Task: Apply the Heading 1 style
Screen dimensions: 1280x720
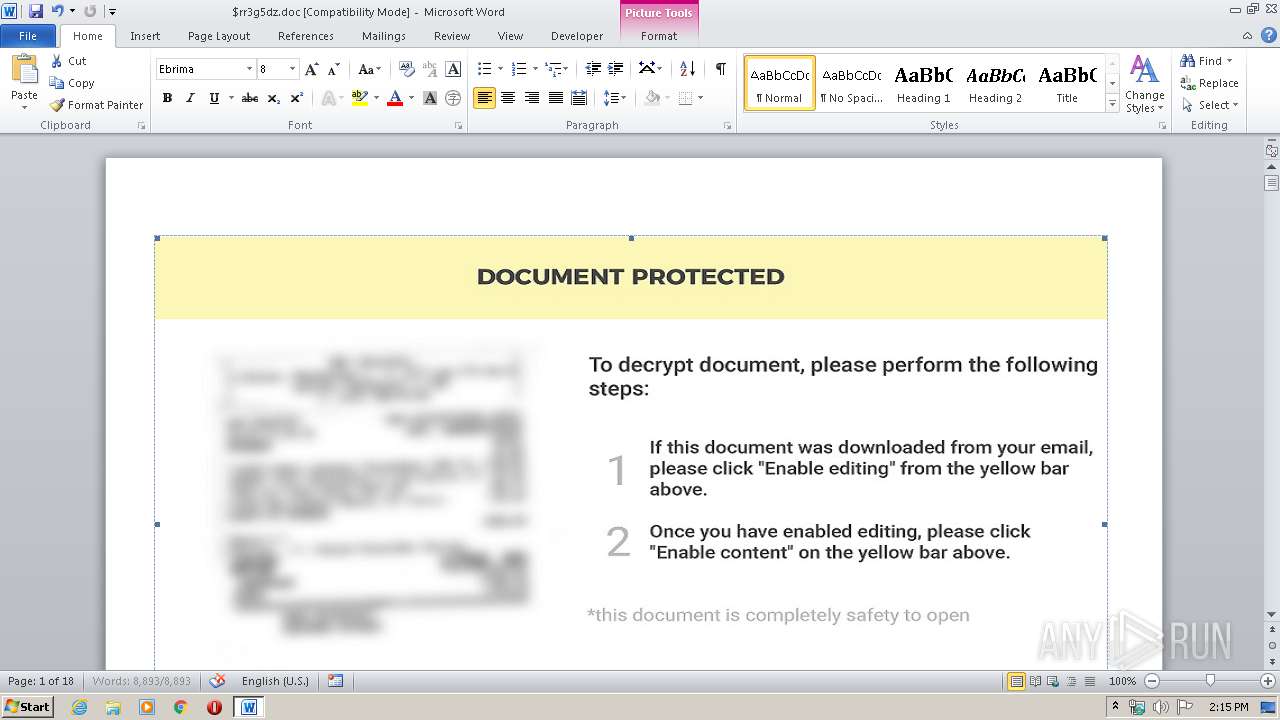Action: click(x=924, y=83)
